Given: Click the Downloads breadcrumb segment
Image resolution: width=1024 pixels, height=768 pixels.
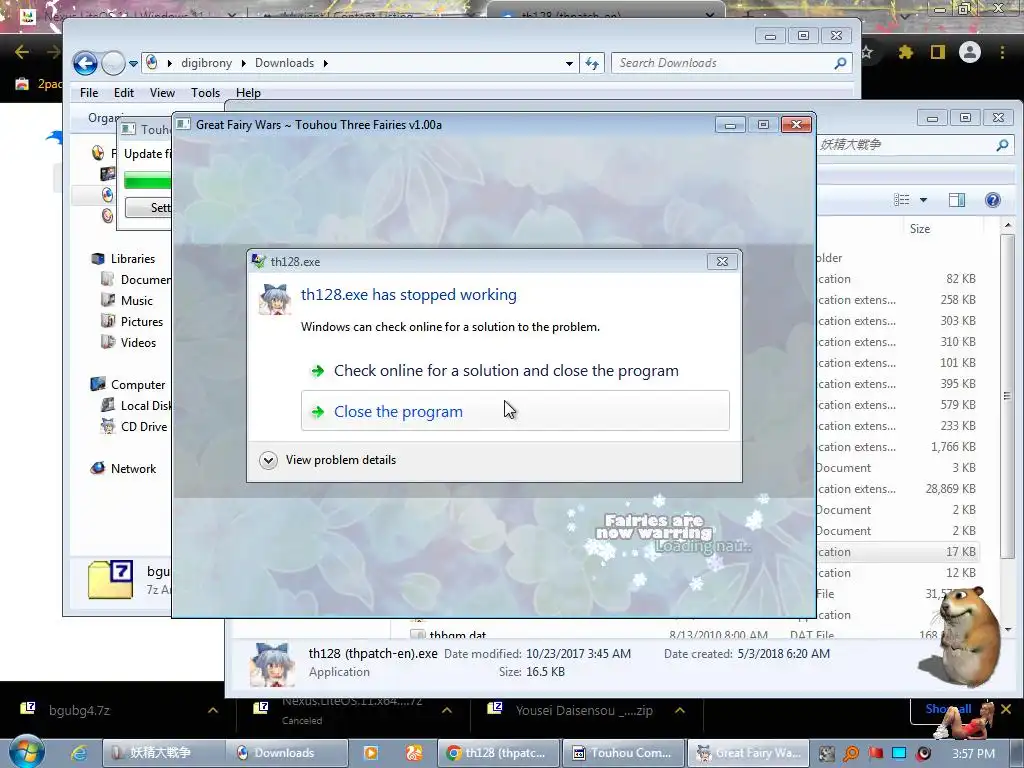Looking at the screenshot, I should [x=284, y=63].
